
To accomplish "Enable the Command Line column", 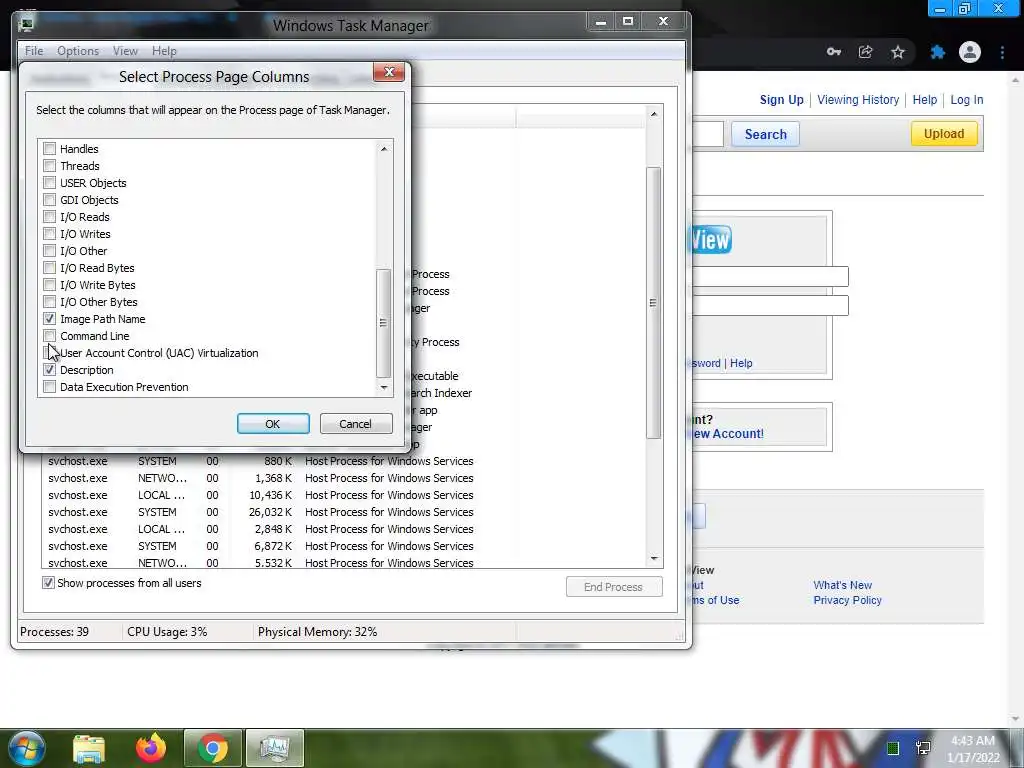I will [50, 336].
